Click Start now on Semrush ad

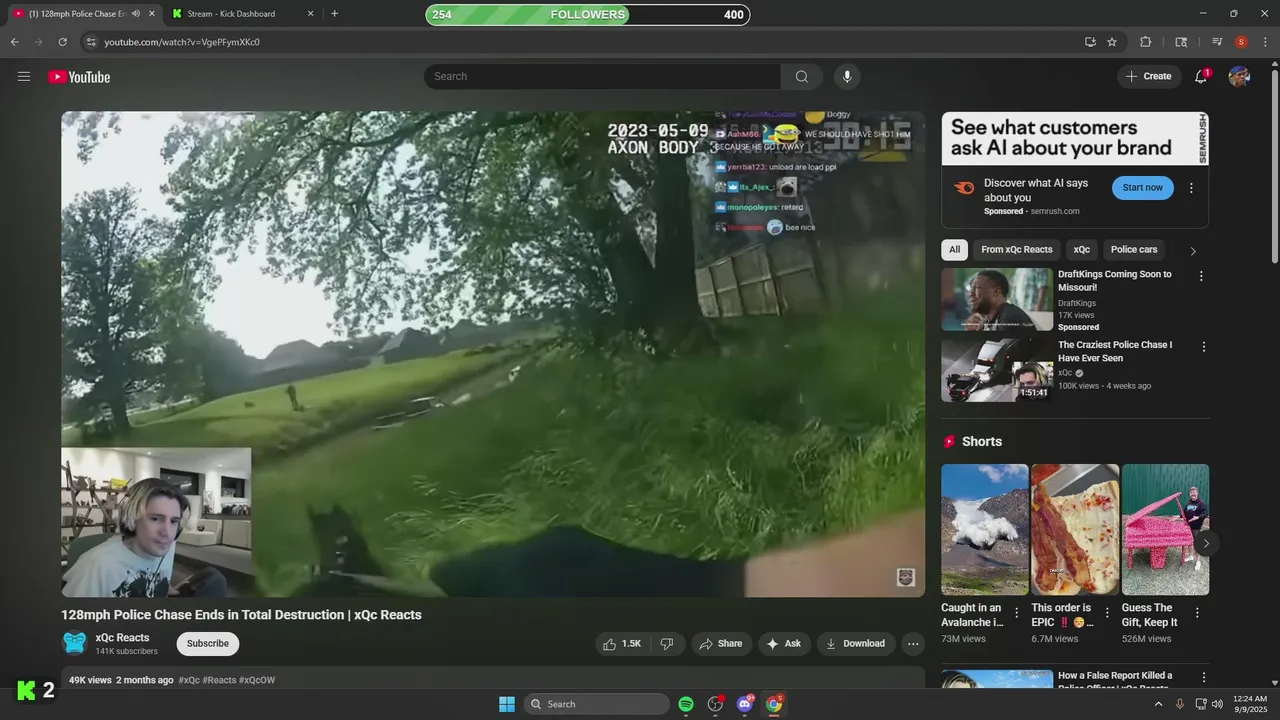tap(1143, 188)
